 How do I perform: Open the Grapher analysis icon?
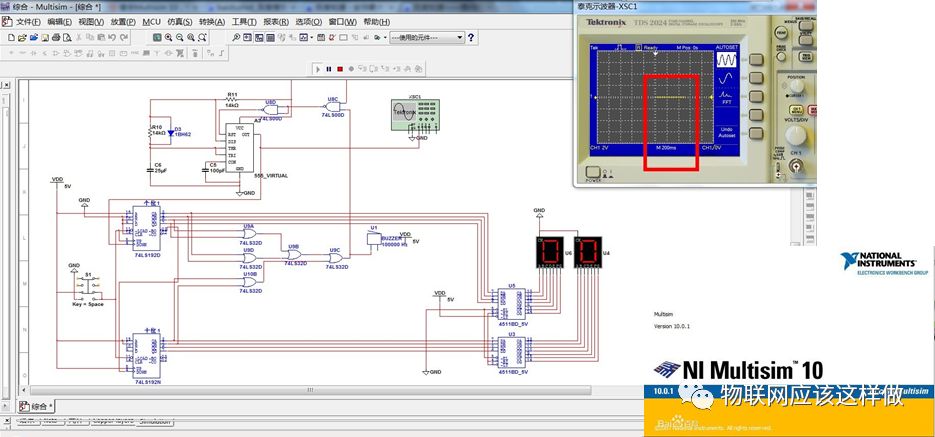[x=303, y=37]
